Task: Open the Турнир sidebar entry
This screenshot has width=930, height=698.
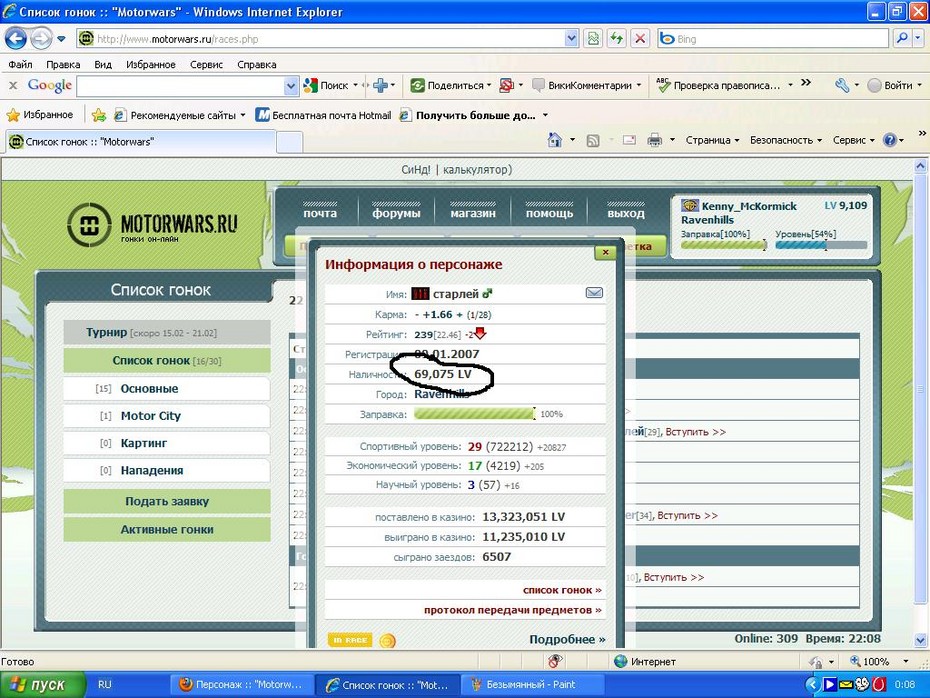Action: pos(167,332)
